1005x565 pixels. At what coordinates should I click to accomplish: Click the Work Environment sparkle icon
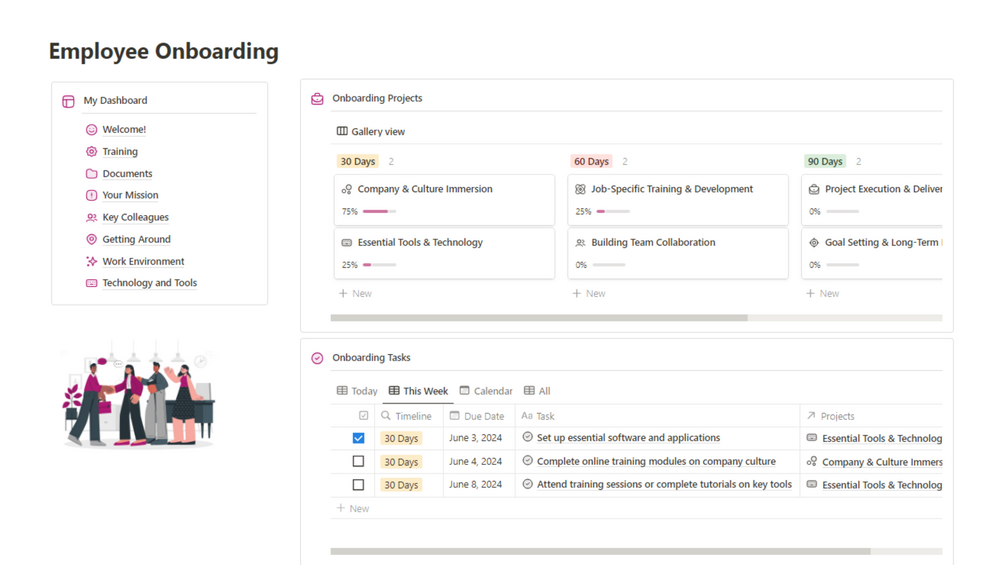[91, 262]
